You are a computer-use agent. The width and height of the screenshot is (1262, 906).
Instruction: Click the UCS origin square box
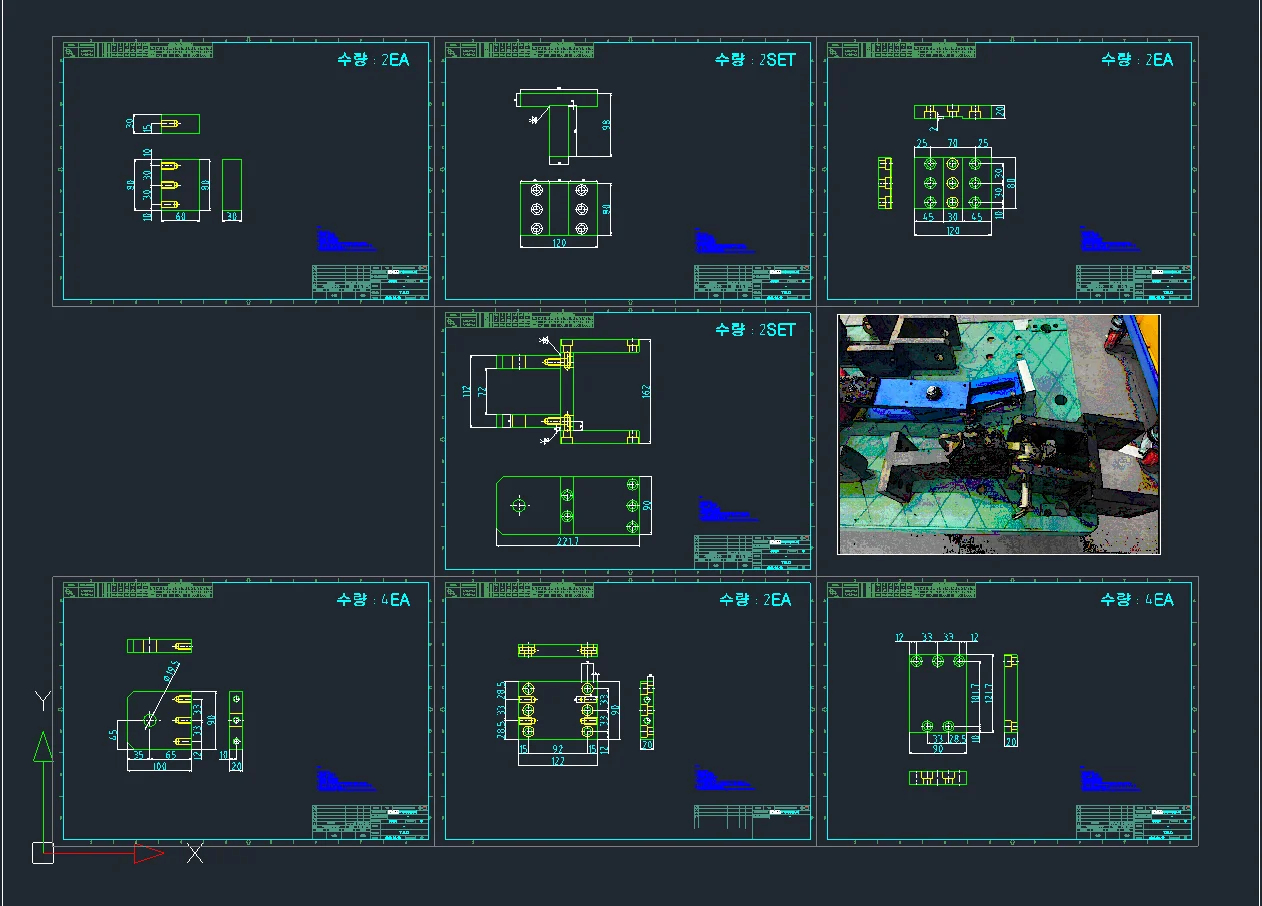[42, 853]
